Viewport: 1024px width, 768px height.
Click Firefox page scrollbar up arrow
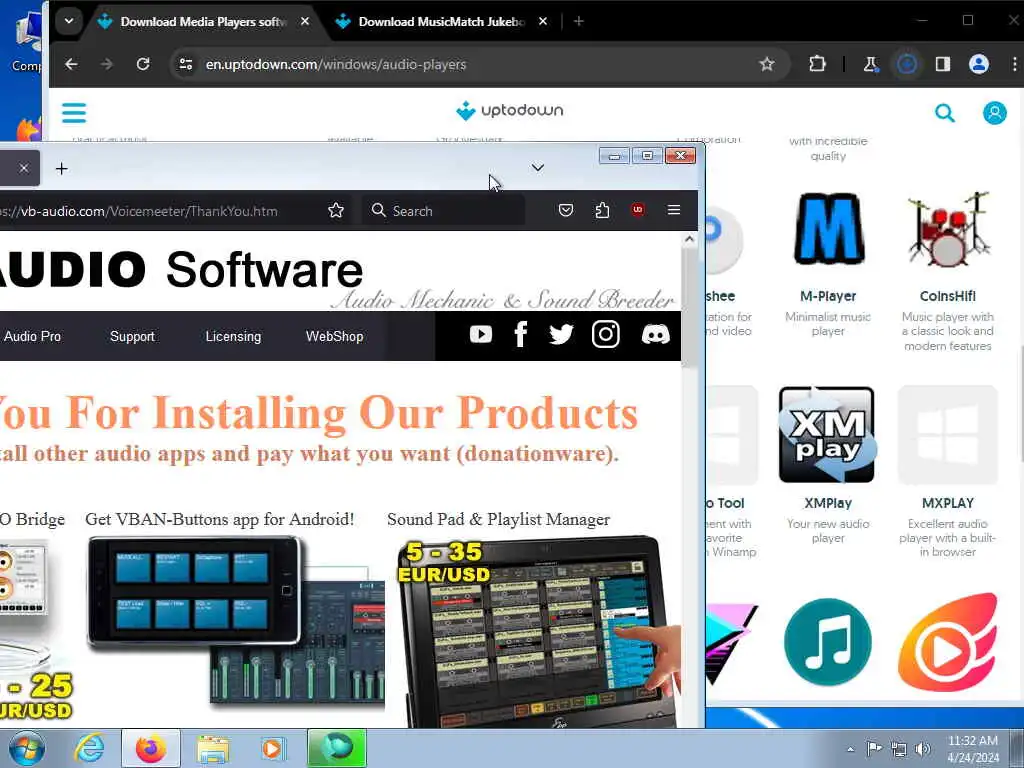689,240
